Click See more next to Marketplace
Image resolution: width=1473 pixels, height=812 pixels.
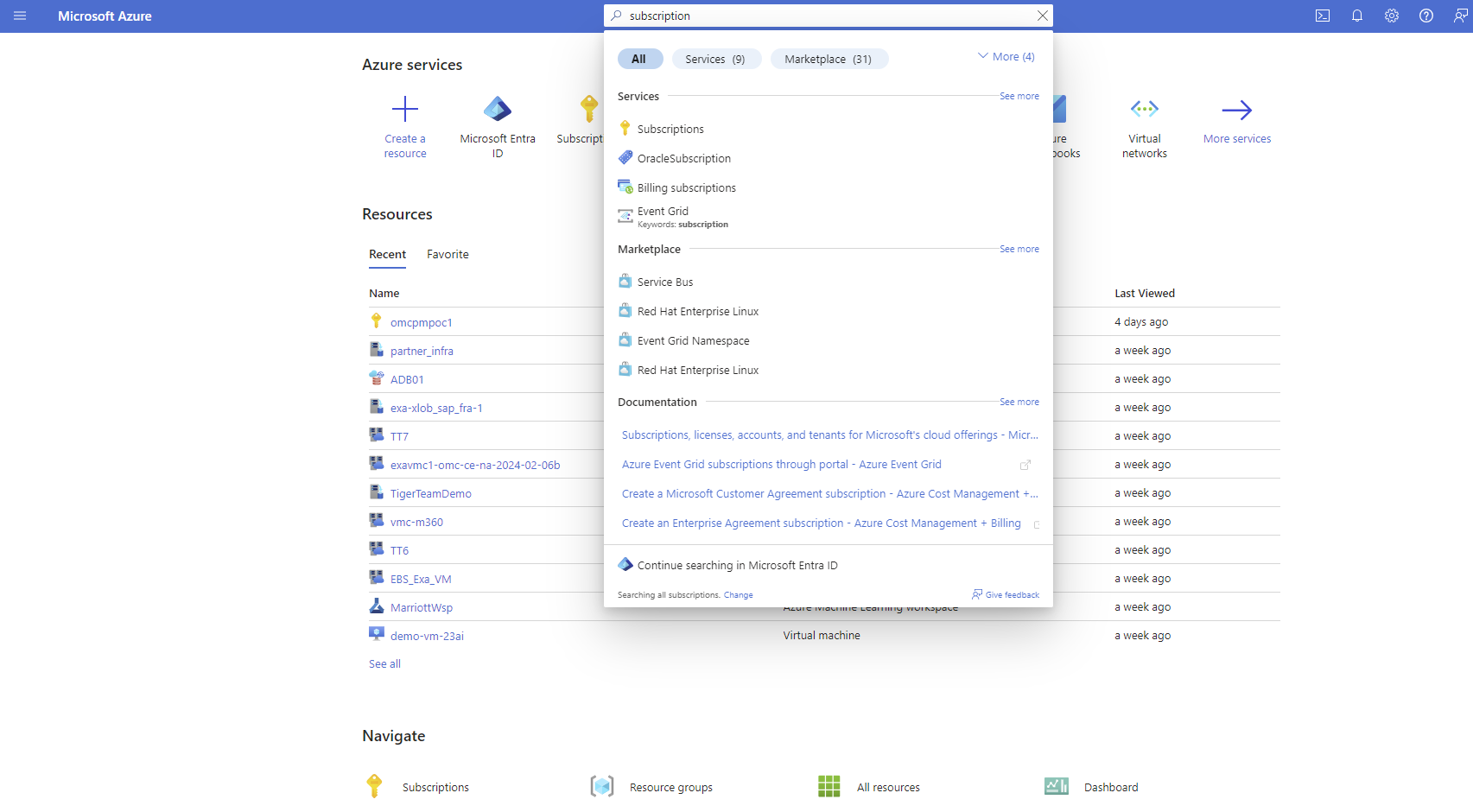[x=1019, y=249]
